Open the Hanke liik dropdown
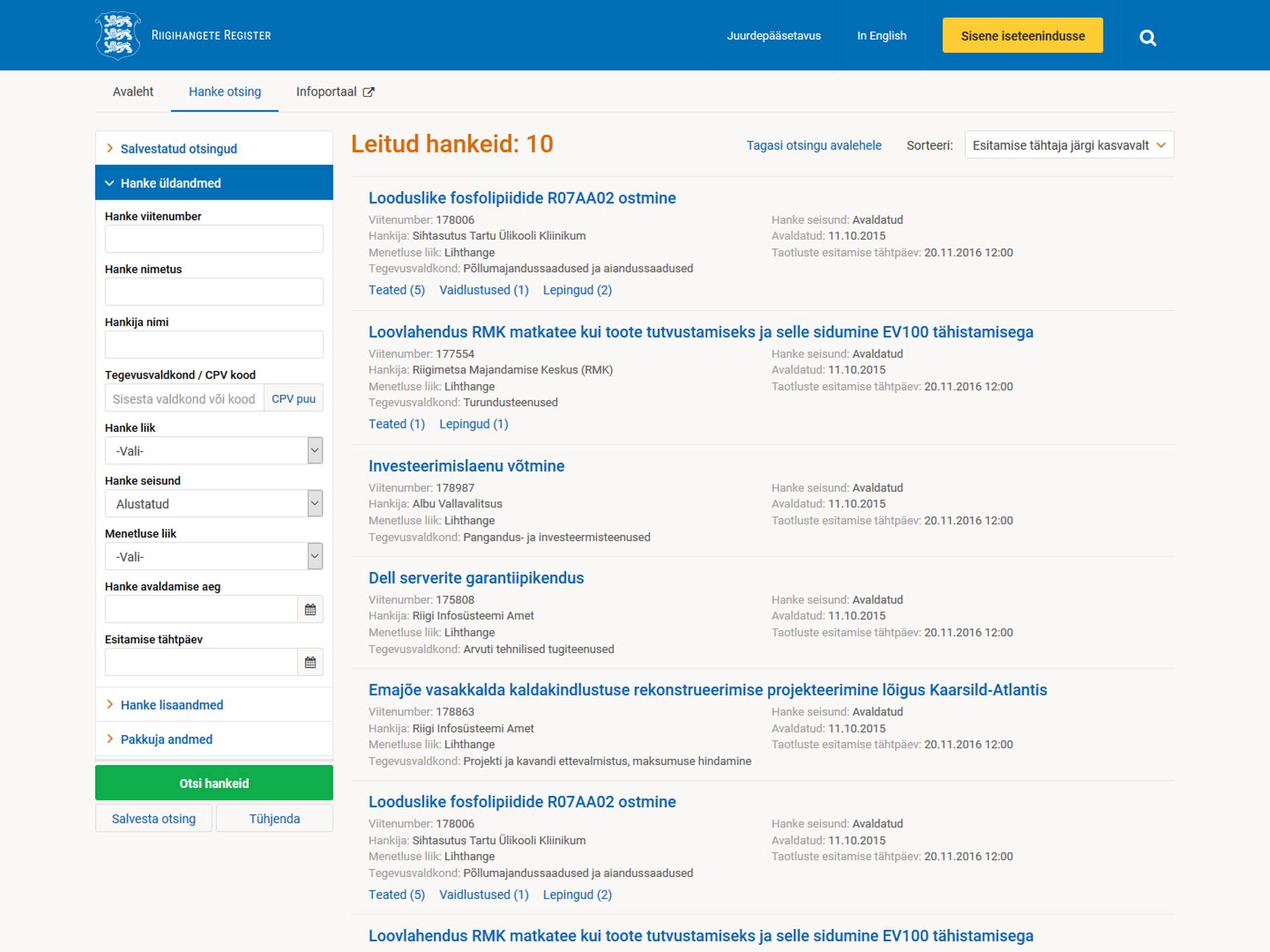Image resolution: width=1270 pixels, height=952 pixels. [214, 451]
